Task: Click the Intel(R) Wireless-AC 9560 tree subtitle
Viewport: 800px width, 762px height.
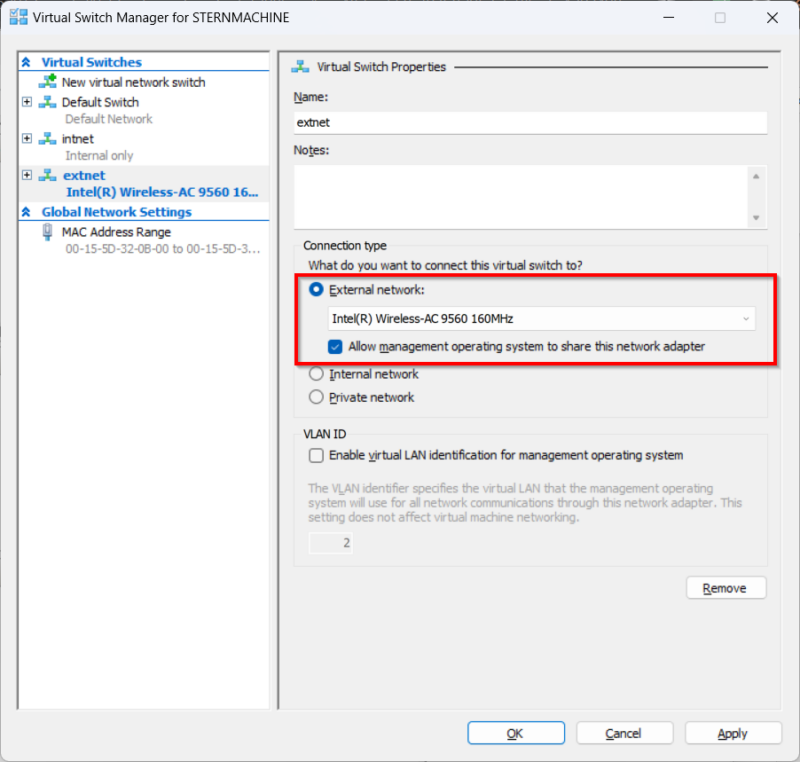Action: [162, 192]
